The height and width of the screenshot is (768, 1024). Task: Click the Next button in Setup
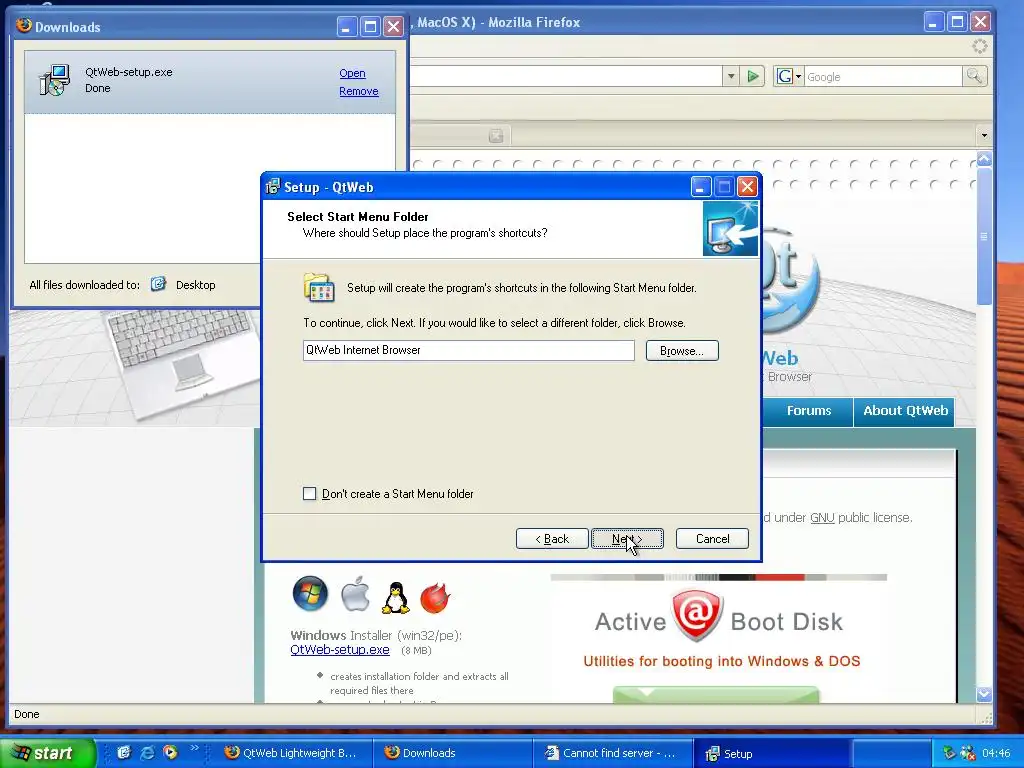pos(627,539)
